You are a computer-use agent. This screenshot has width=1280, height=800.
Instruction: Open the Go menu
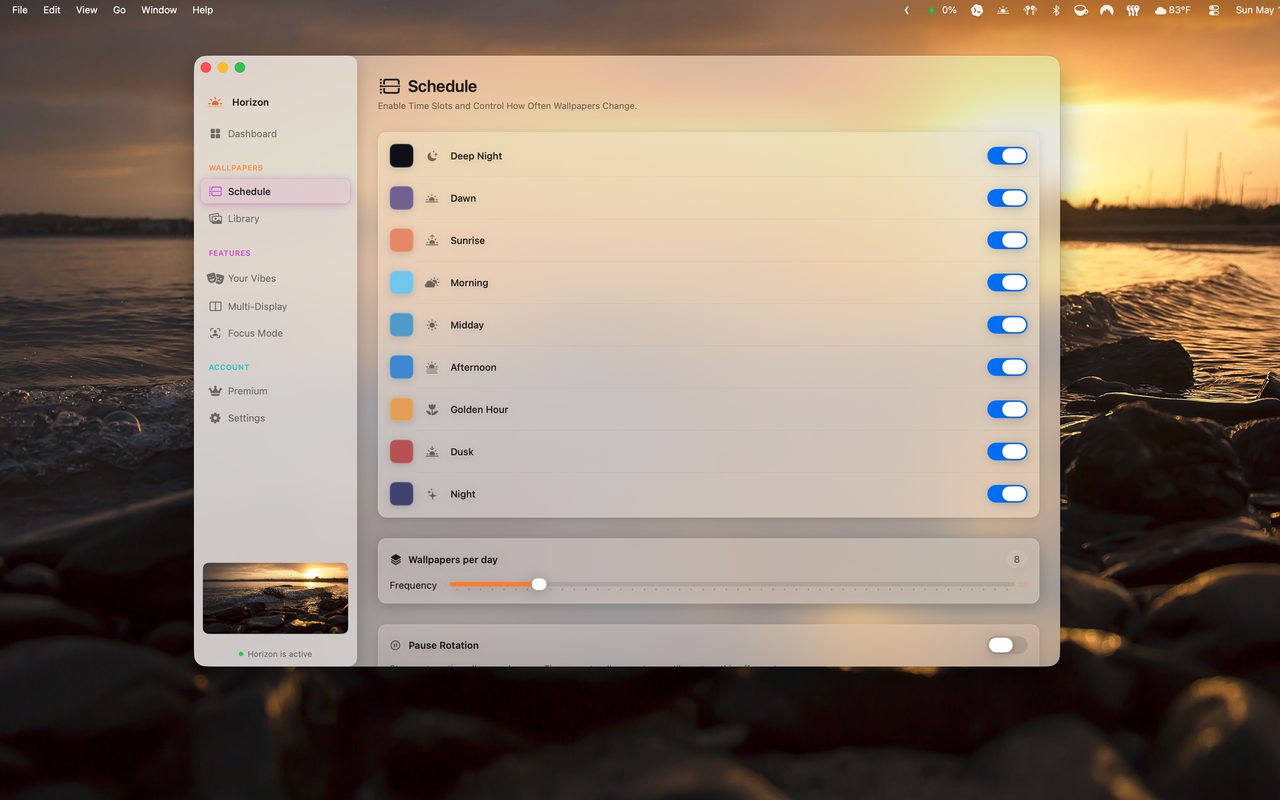(119, 10)
